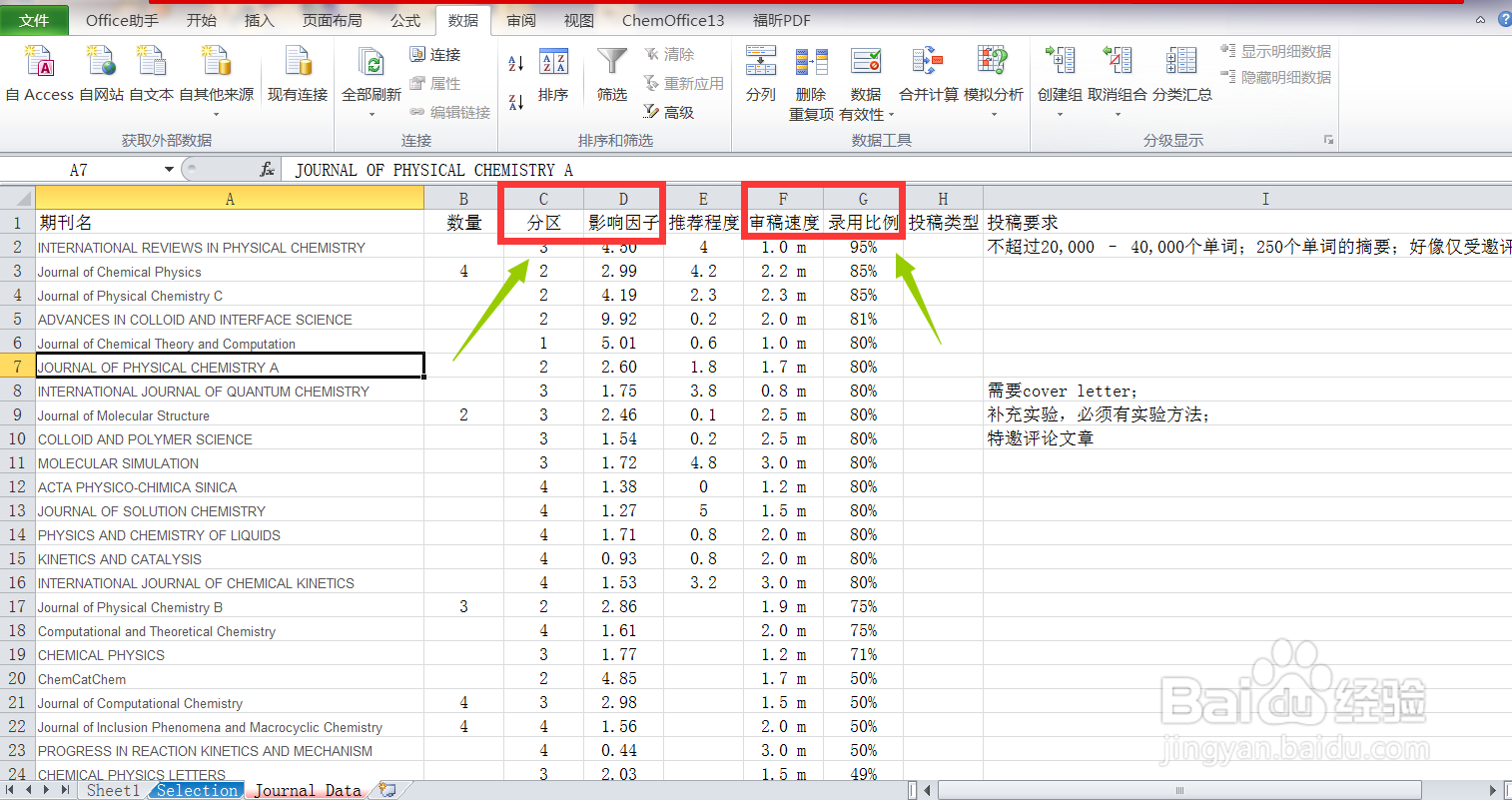Open 模拟分析 what-if analysis dropdown
Screen dimensions: 1512x800
pyautogui.click(x=994, y=82)
